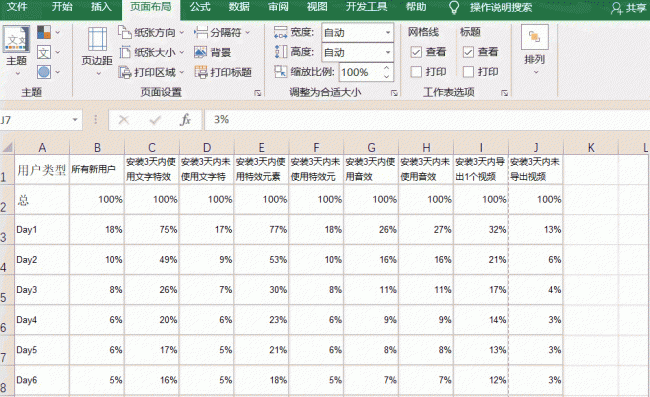Click cell 14% in Day4 row
Viewport: 650px width, 397px height.
(481, 320)
